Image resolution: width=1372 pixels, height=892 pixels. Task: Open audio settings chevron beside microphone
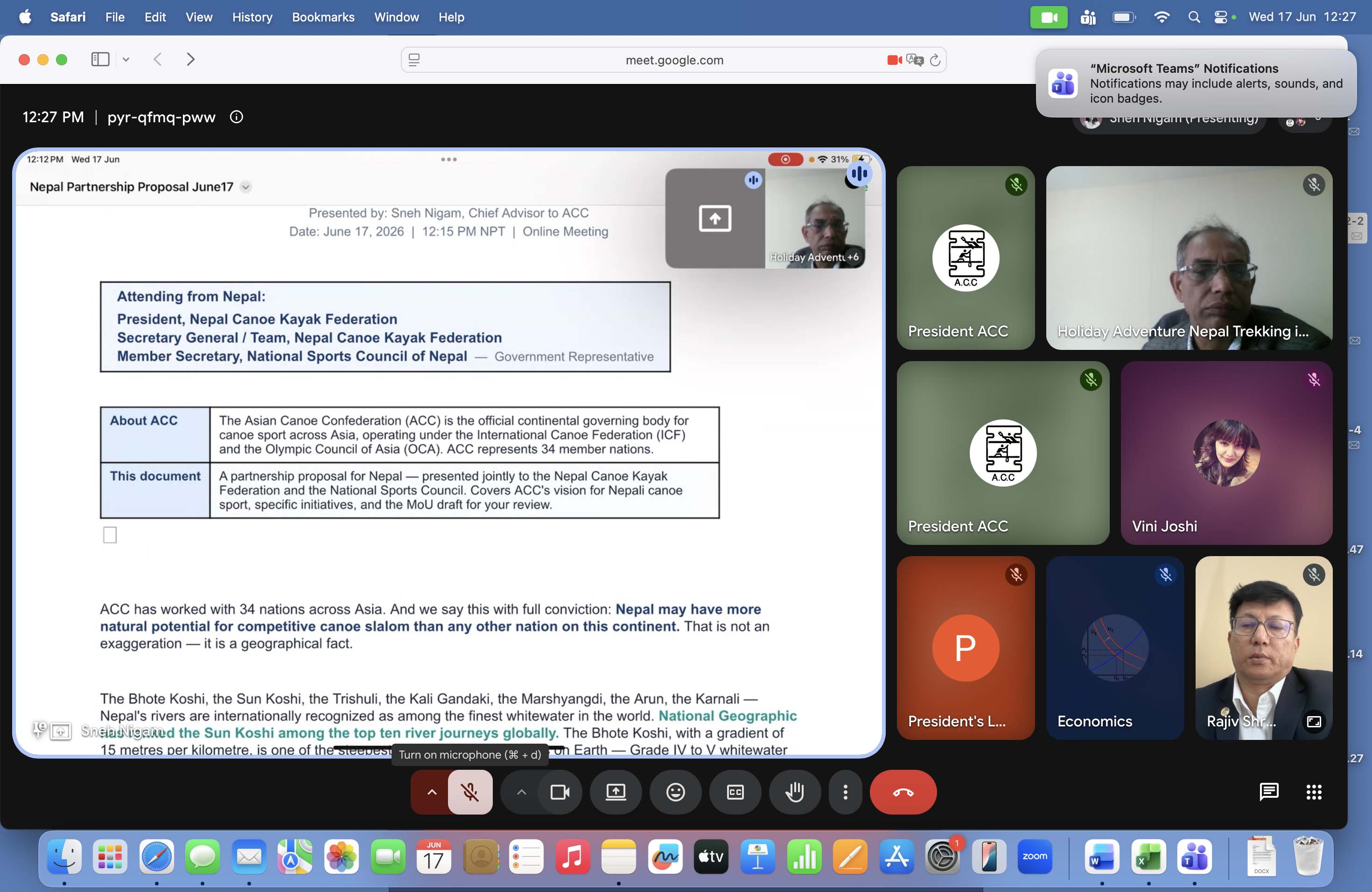(431, 792)
